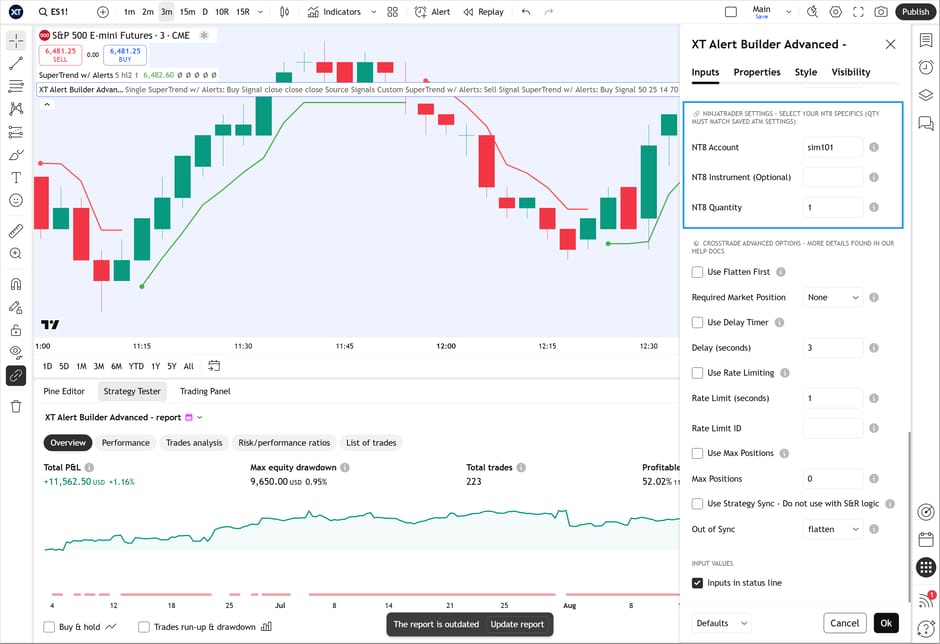Check Trades run-up & drawdown checkbox
Viewport: 940px width, 644px height.
[x=144, y=627]
